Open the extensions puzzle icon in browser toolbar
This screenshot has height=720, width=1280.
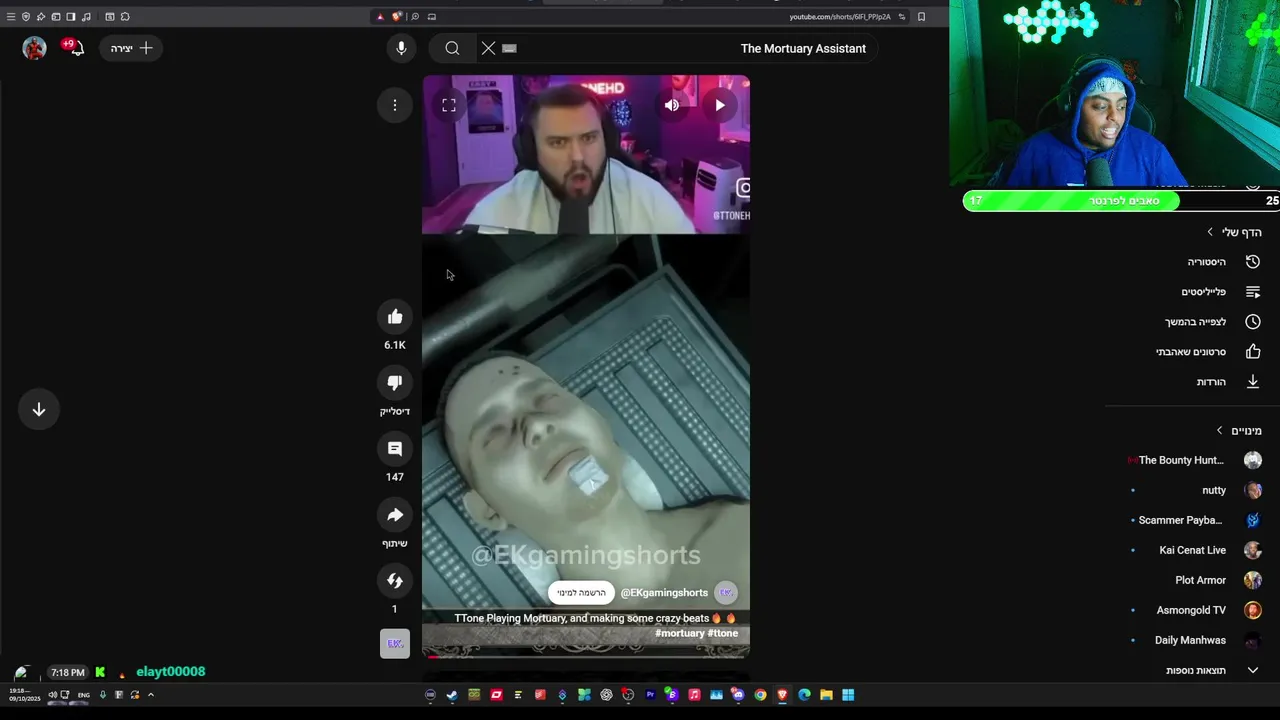point(125,16)
